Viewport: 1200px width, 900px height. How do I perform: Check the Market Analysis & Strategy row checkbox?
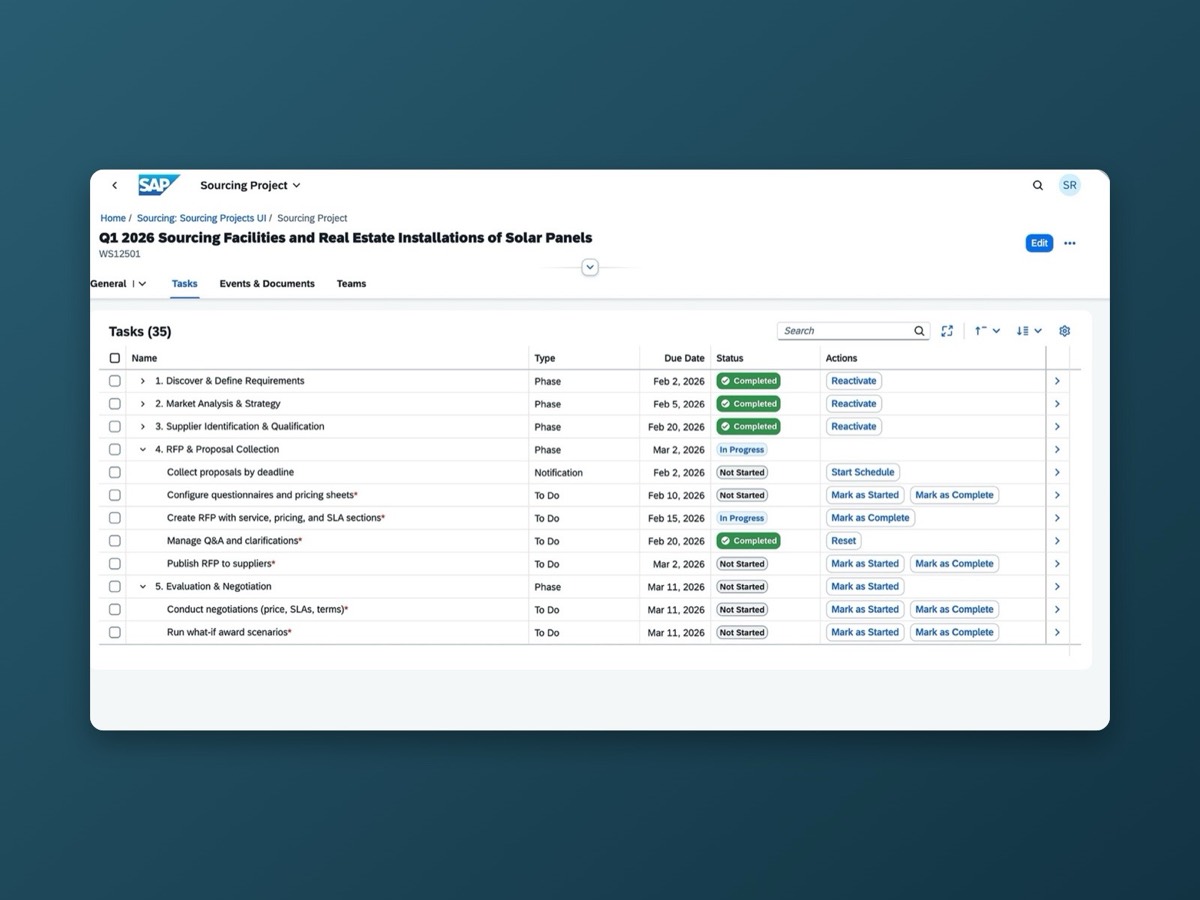[115, 404]
